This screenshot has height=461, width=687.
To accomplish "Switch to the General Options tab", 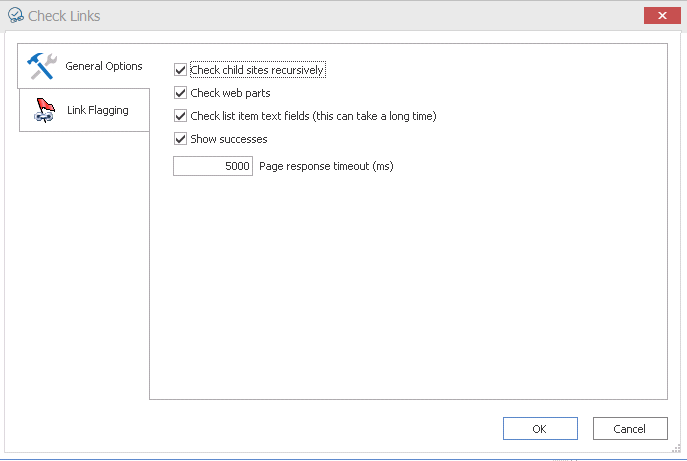I will pyautogui.click(x=103, y=66).
